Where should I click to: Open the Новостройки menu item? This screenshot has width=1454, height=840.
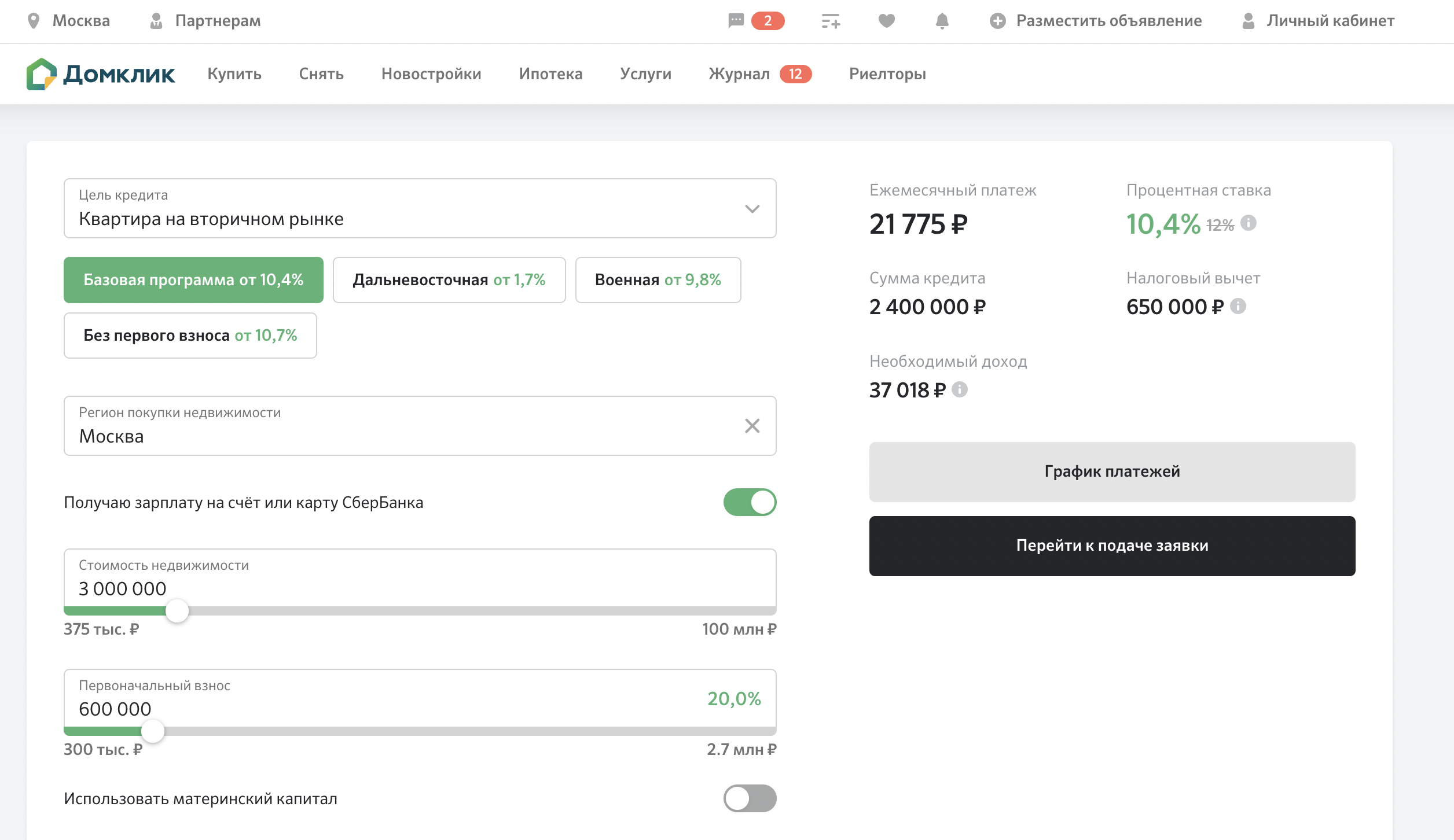coord(431,74)
